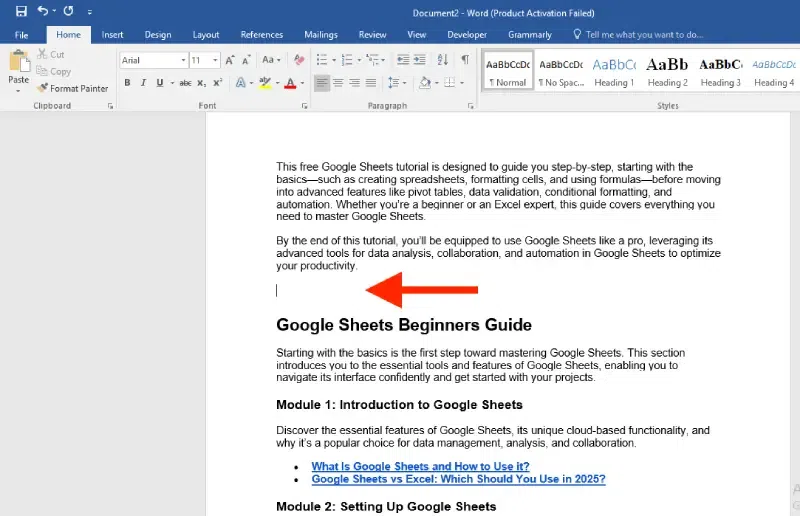Open underline style dropdown arrow
The height and width of the screenshot is (516, 800).
coord(172,83)
